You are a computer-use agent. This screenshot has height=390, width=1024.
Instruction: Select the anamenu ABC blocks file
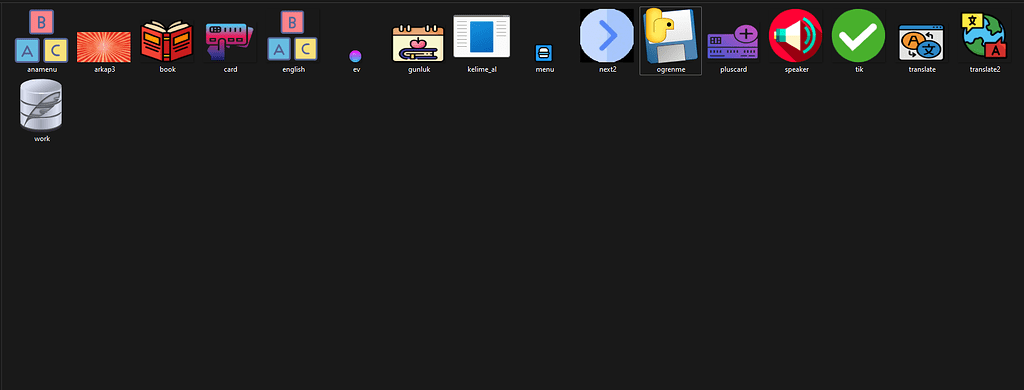42,36
